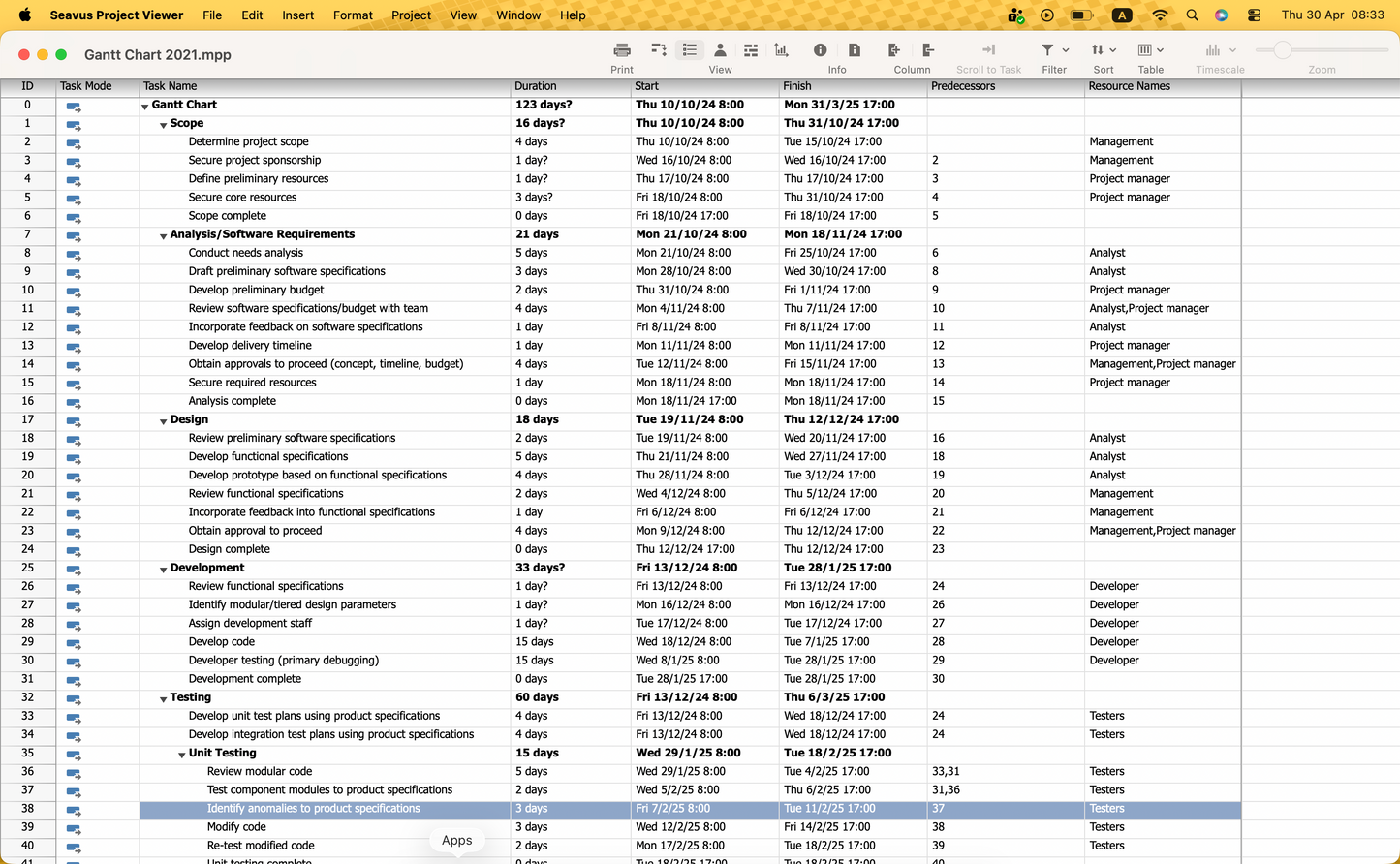Click the Finish column header
Image resolution: width=1400 pixels, height=864 pixels.
coord(854,86)
